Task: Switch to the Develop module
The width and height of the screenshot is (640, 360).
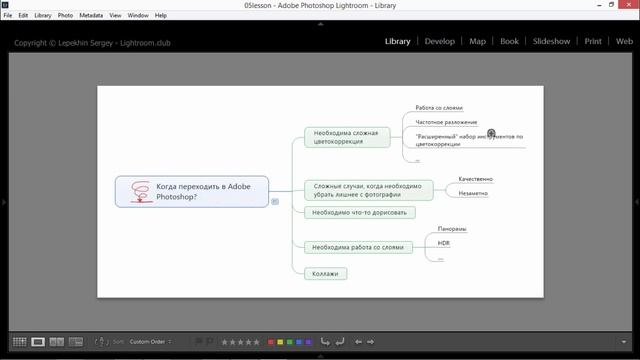Action: point(440,41)
